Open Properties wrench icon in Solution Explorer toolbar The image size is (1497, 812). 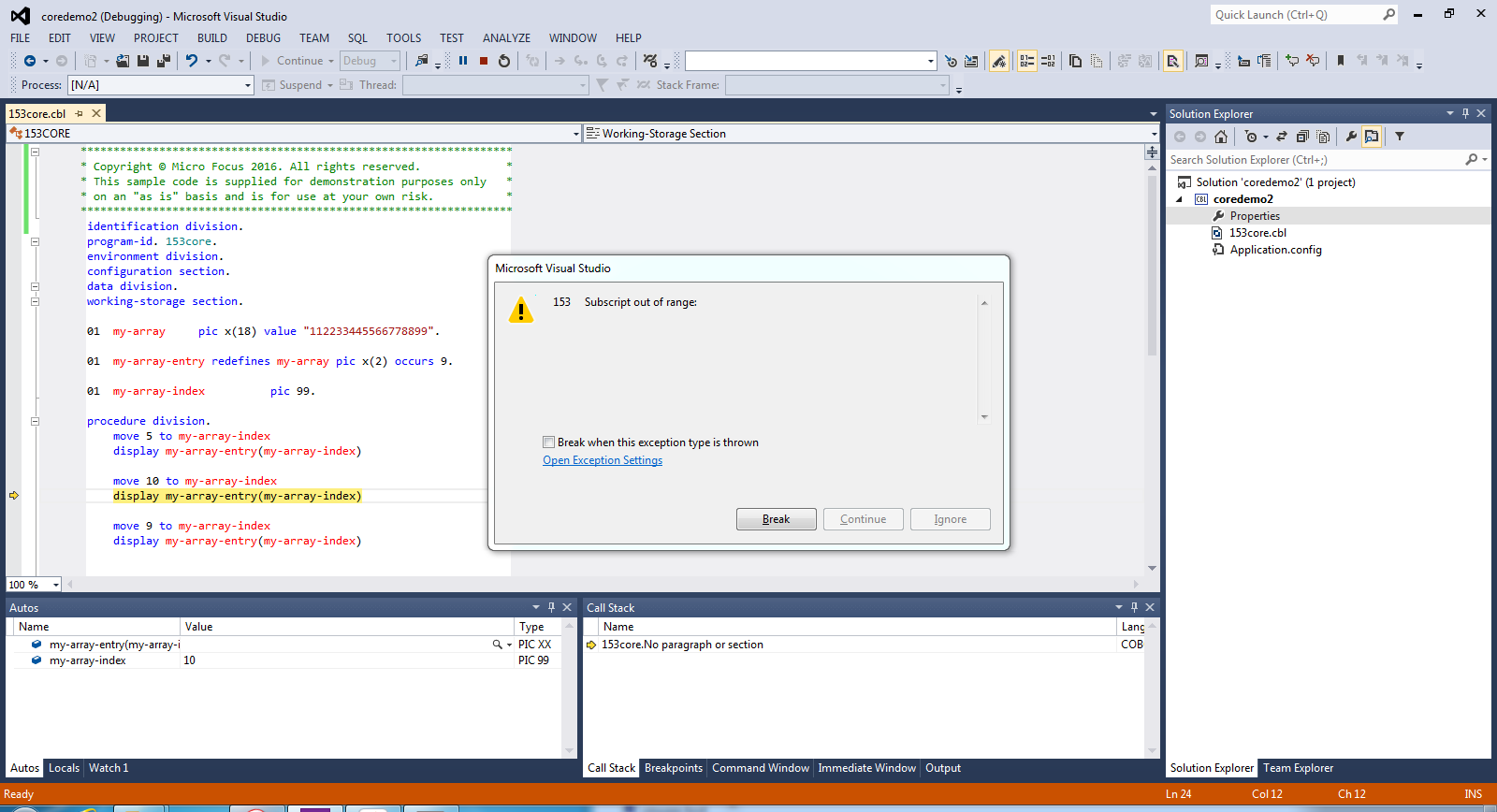point(1351,137)
